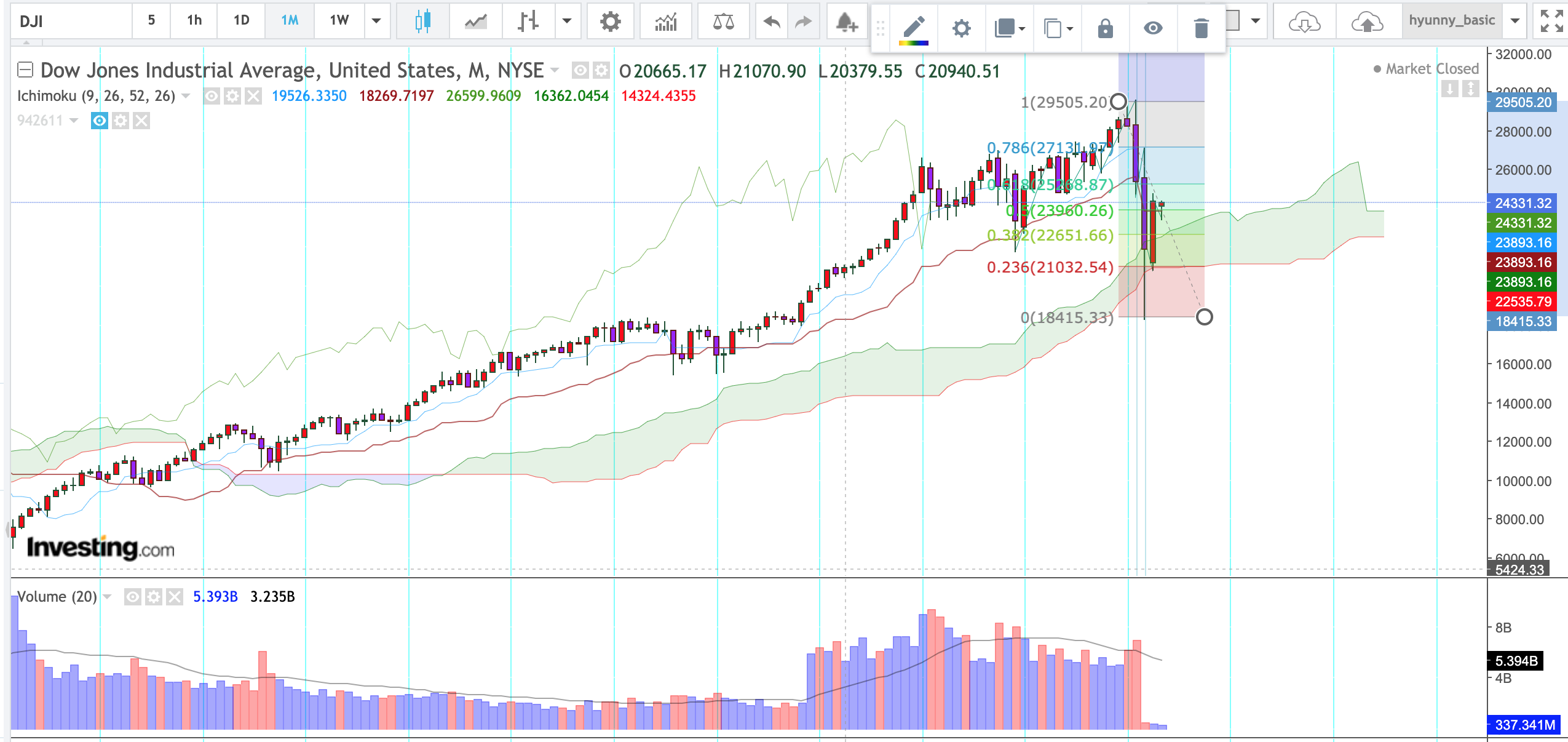
Task: Hide the drawing using the floating toolbar eye
Action: pos(1153,28)
